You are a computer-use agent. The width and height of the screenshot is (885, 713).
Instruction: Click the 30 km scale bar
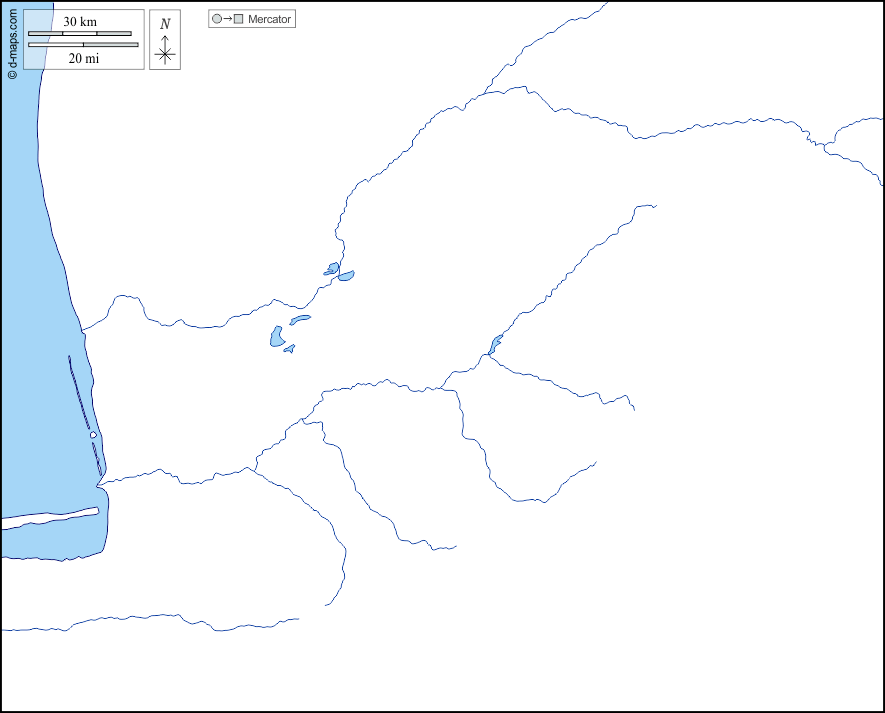(80, 34)
